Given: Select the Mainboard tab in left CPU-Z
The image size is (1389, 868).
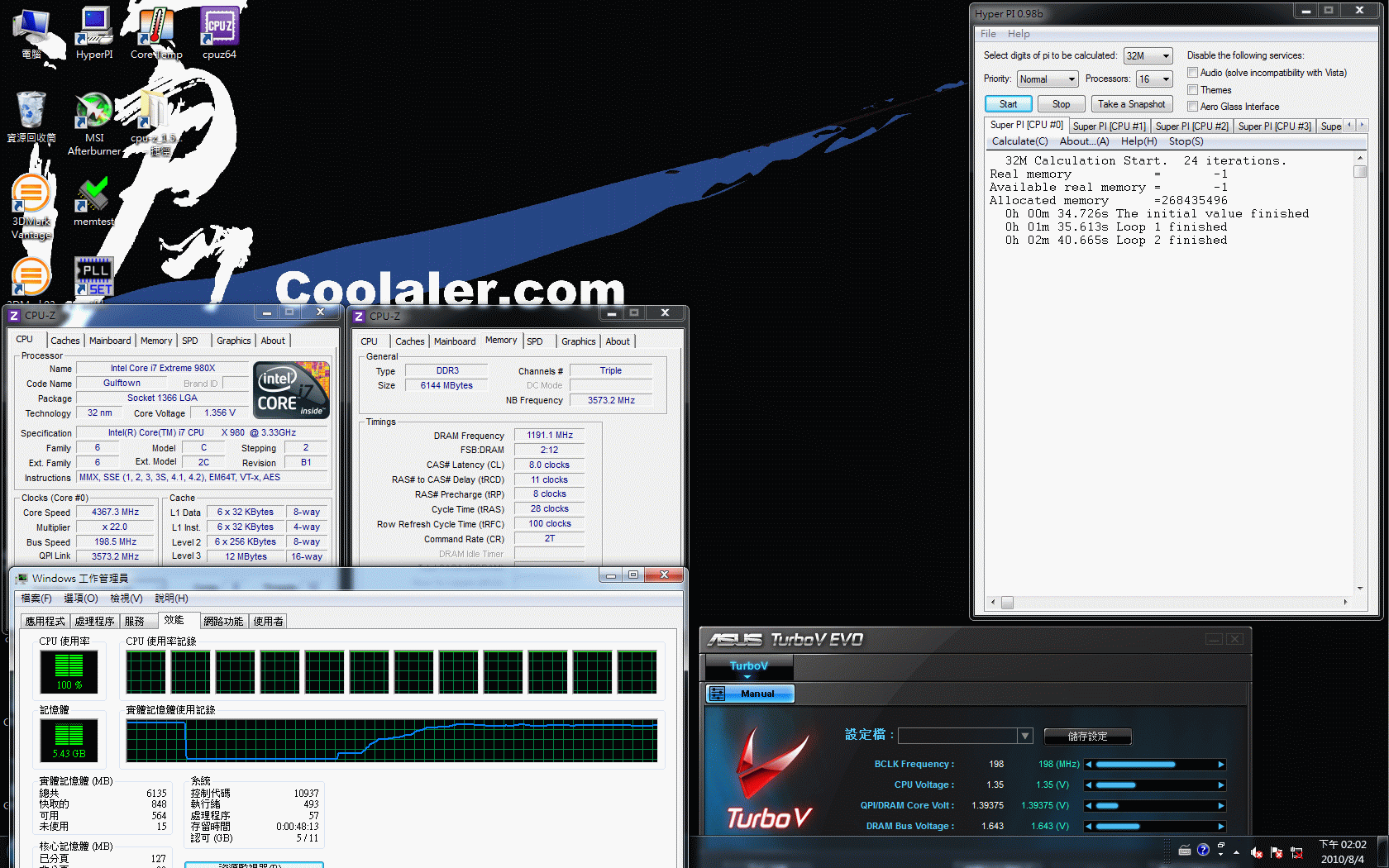Looking at the screenshot, I should [x=110, y=341].
